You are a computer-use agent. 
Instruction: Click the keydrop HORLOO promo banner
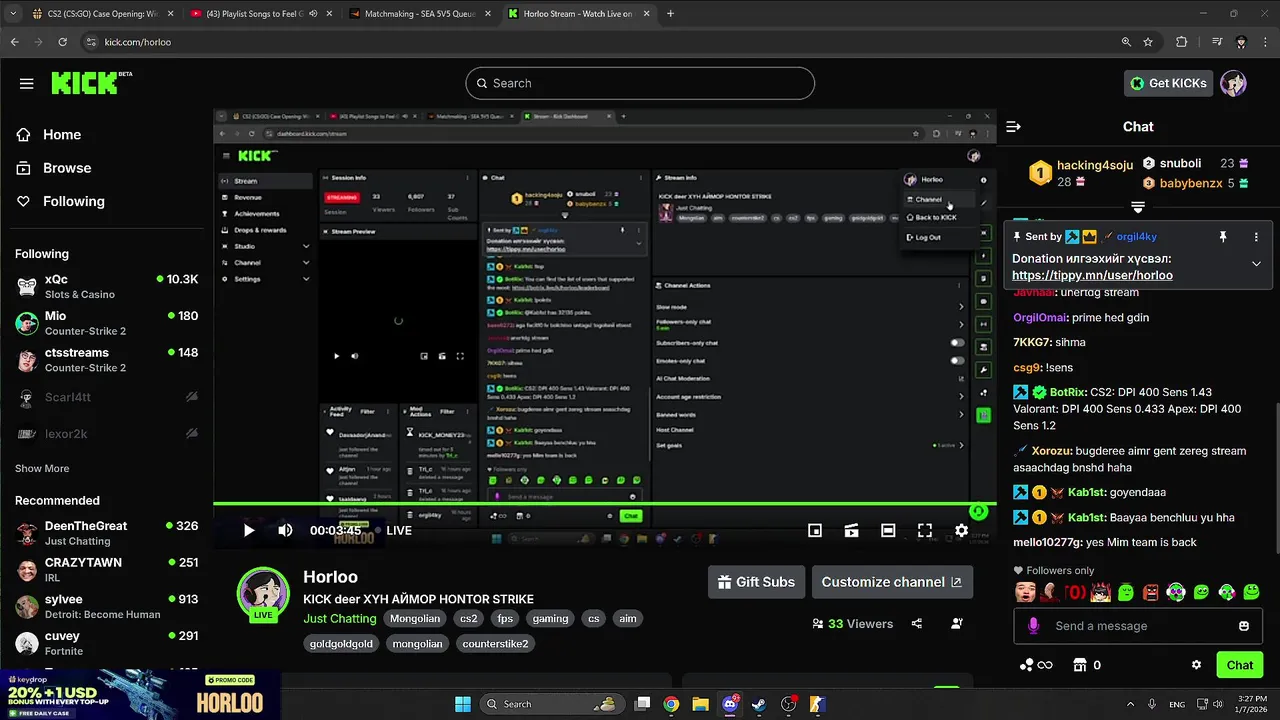click(138, 695)
